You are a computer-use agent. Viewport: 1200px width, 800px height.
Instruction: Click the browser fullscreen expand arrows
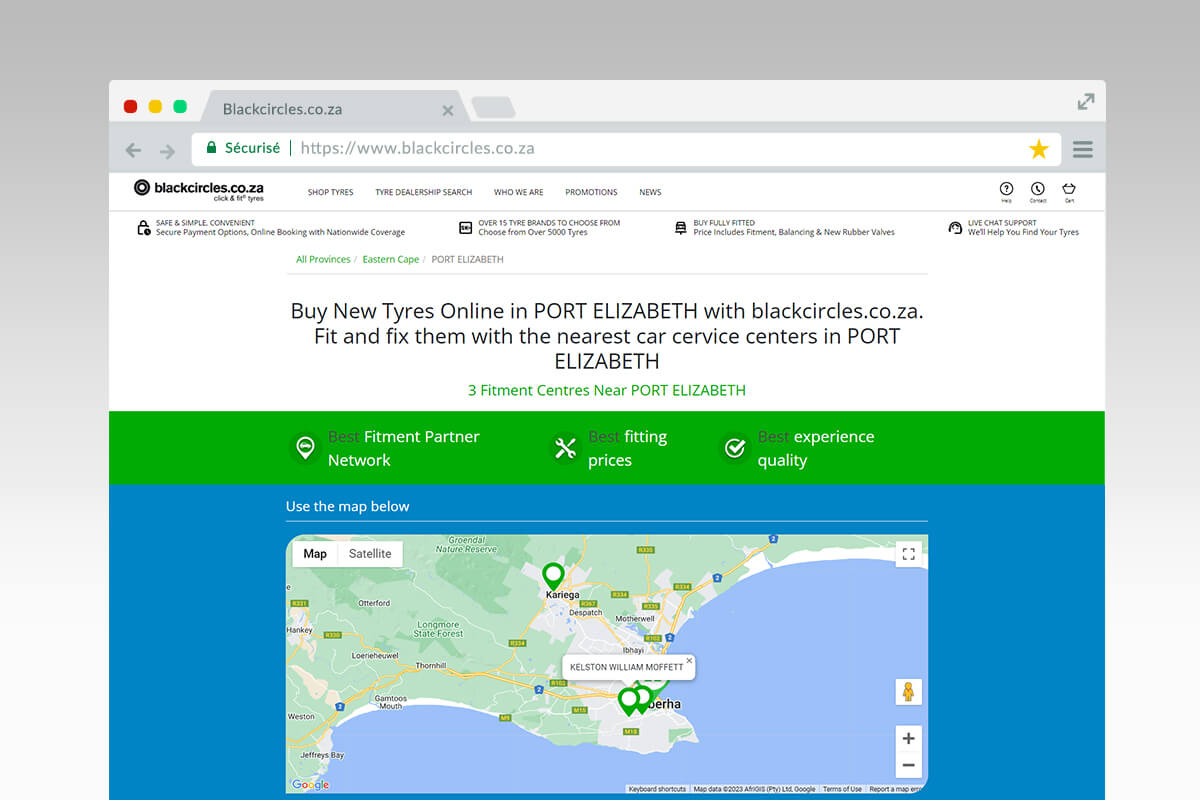tap(1086, 101)
